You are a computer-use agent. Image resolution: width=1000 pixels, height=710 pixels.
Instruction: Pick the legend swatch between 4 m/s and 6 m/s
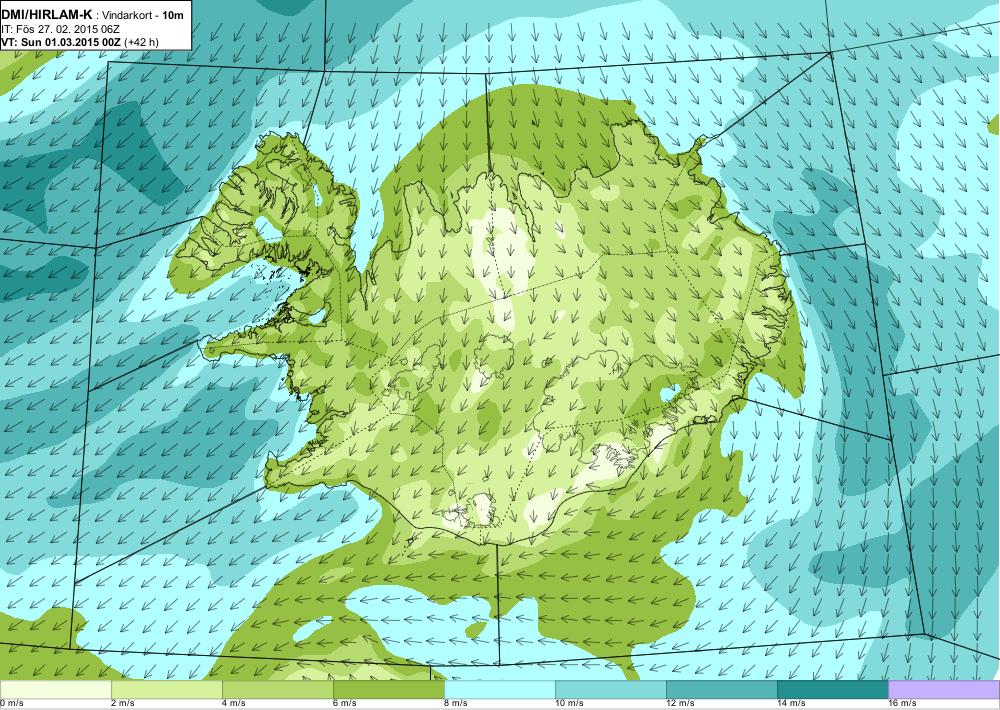click(x=277, y=690)
